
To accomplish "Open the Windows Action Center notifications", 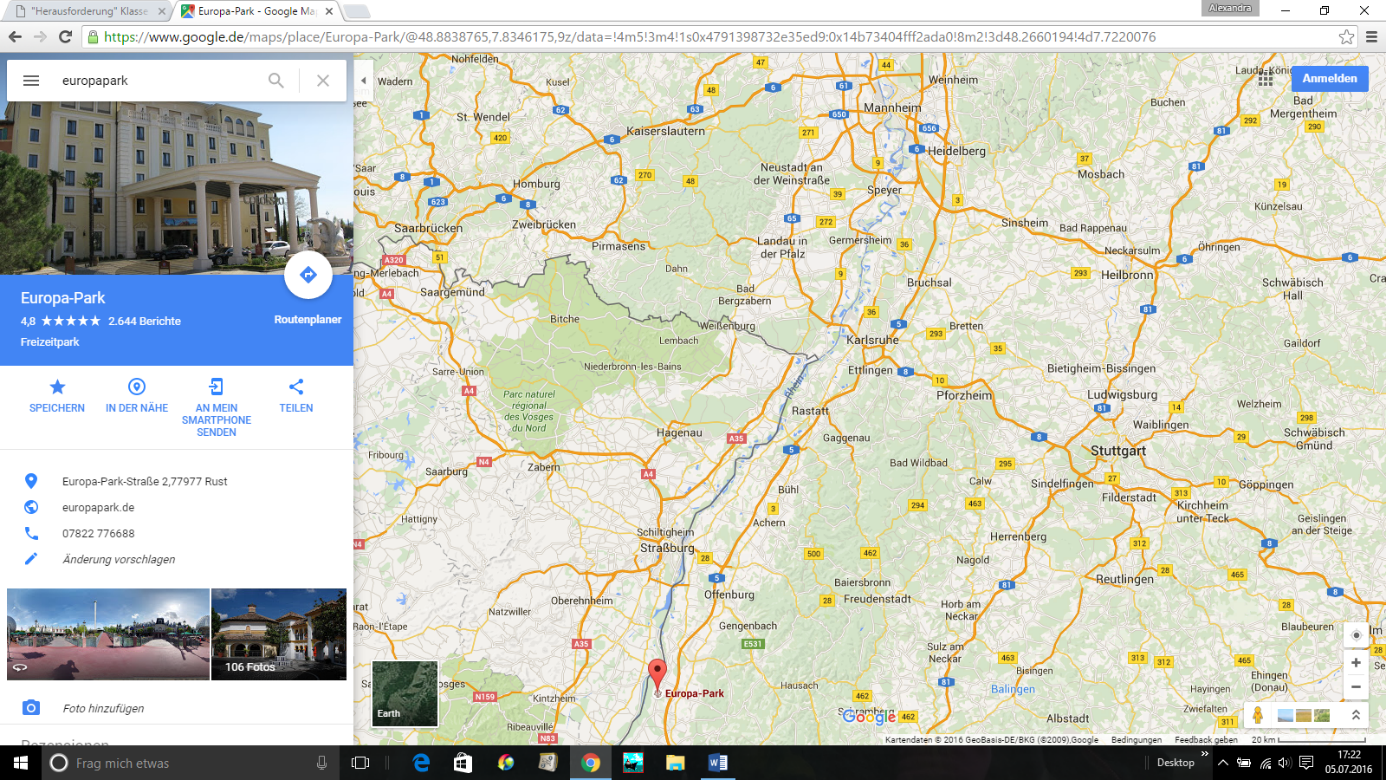I will pyautogui.click(x=1306, y=763).
